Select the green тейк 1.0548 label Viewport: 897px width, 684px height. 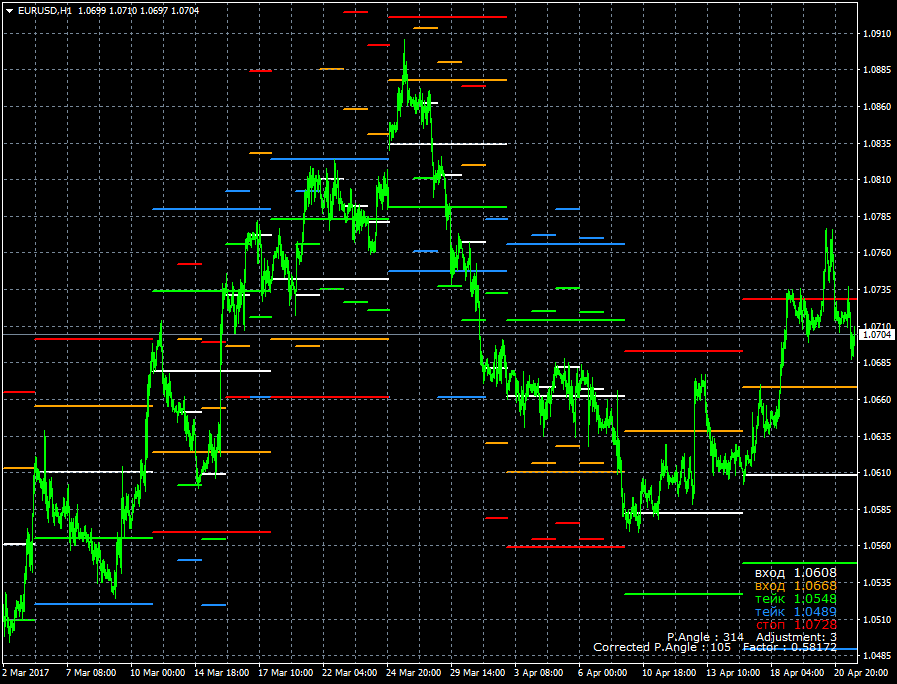click(796, 599)
